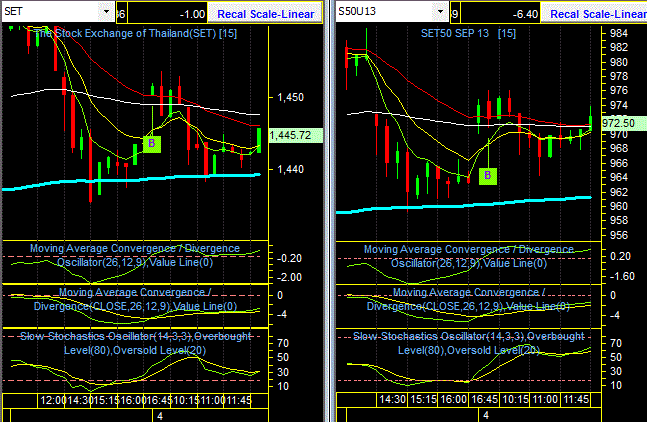The image size is (647, 422).
Task: Click 10:15 on S50U13 time axis
Action: coord(515,399)
